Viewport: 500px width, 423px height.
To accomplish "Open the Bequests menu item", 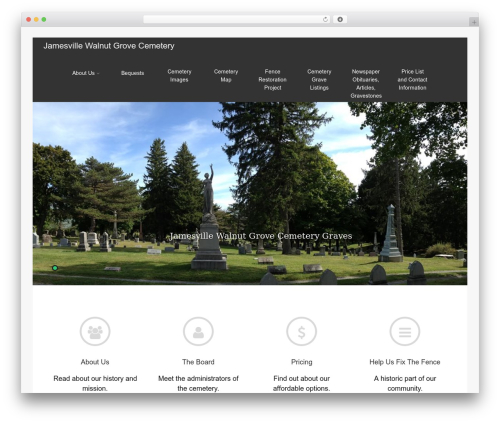I will [132, 73].
